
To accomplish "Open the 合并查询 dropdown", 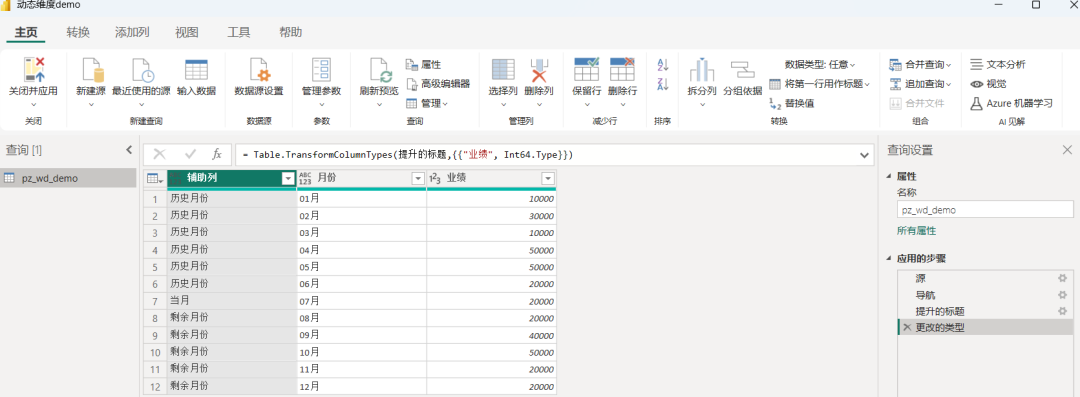I will pyautogui.click(x=920, y=65).
